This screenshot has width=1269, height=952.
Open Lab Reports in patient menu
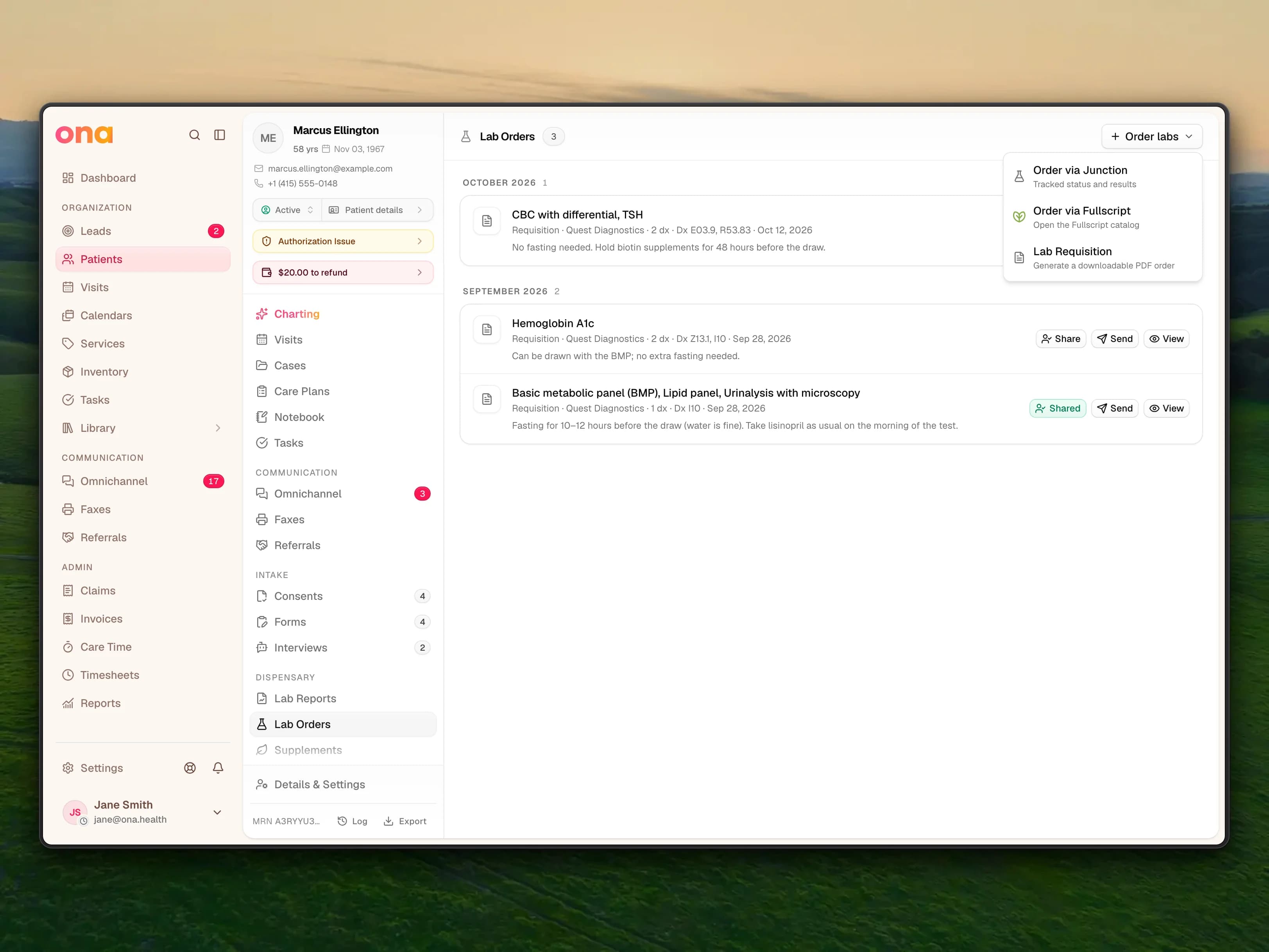point(343,698)
